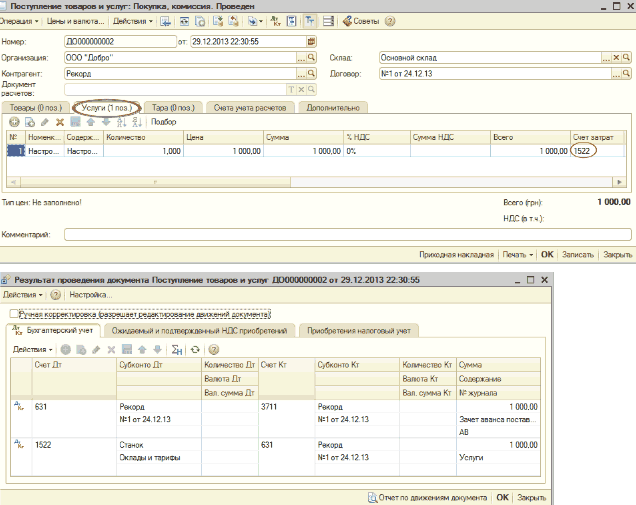The width and height of the screenshot is (636, 505).
Task: Click the magnifier icon beside the Склад field
Action: pyautogui.click(x=626, y=58)
